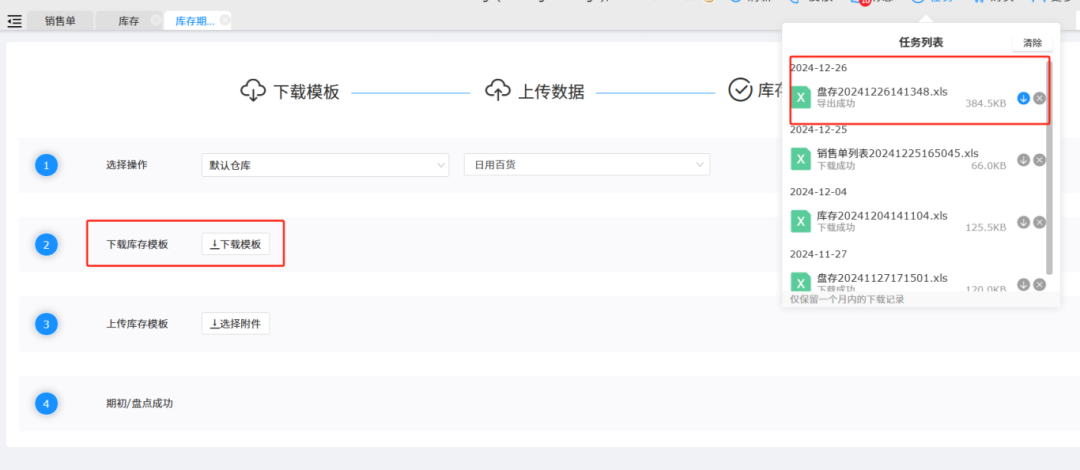Click the 2024-12-25 date header

pyautogui.click(x=818, y=130)
